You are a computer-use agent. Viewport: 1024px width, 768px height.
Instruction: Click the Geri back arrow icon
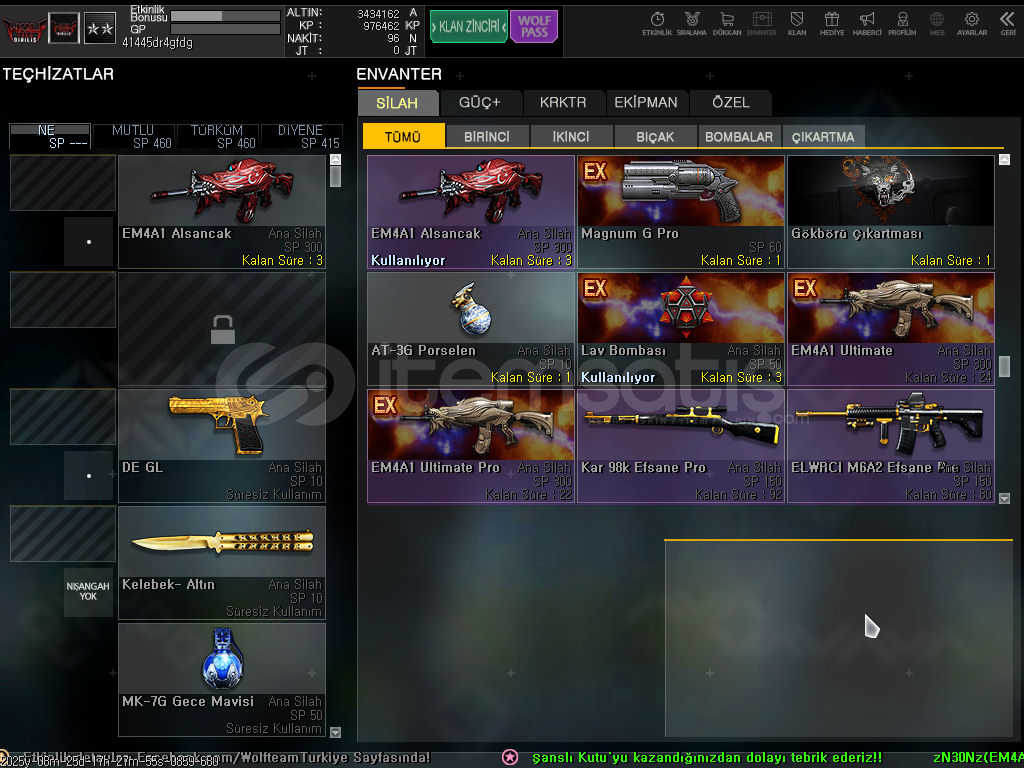click(x=1007, y=24)
